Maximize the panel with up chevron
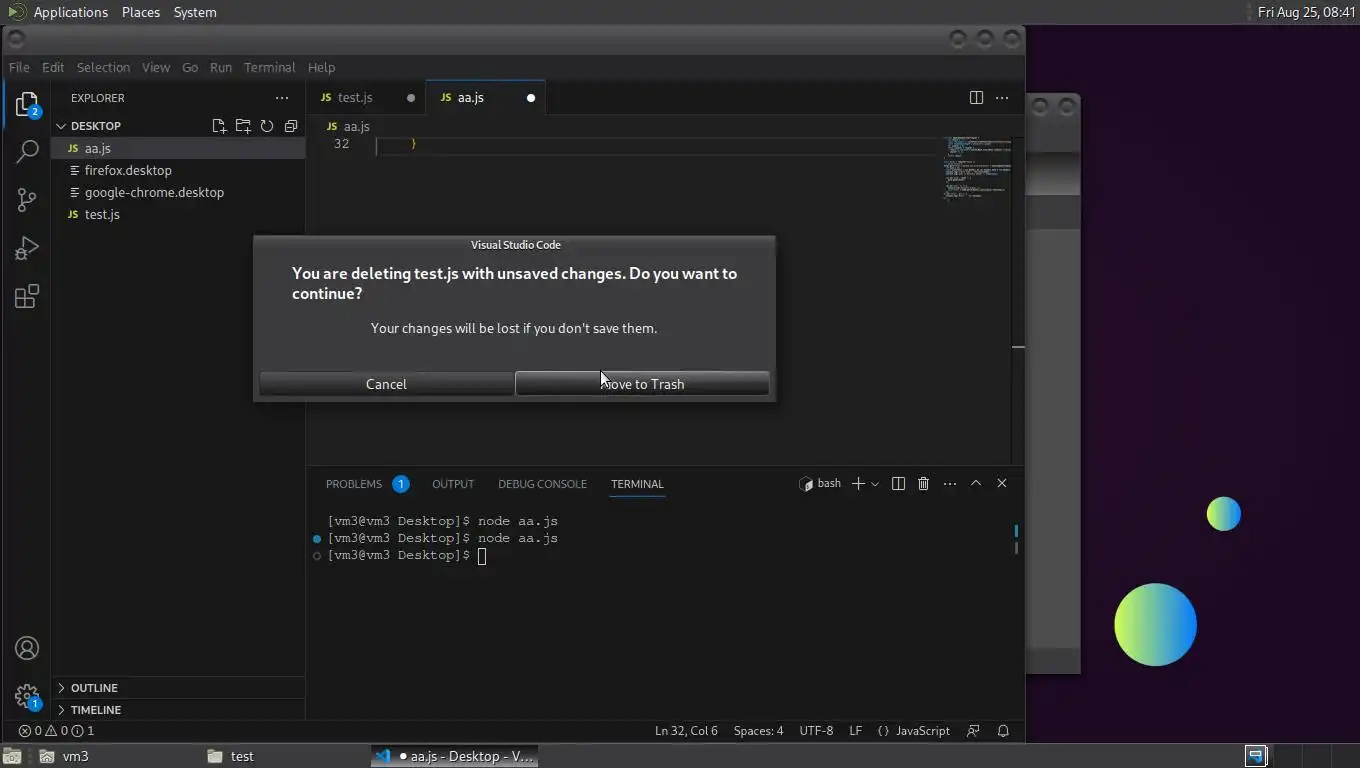Viewport: 1360px width, 768px height. 976,483
